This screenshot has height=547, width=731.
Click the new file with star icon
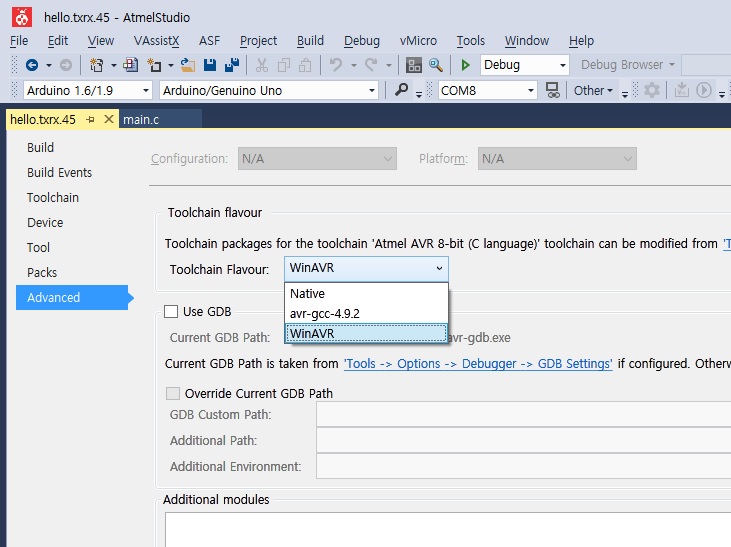point(154,65)
